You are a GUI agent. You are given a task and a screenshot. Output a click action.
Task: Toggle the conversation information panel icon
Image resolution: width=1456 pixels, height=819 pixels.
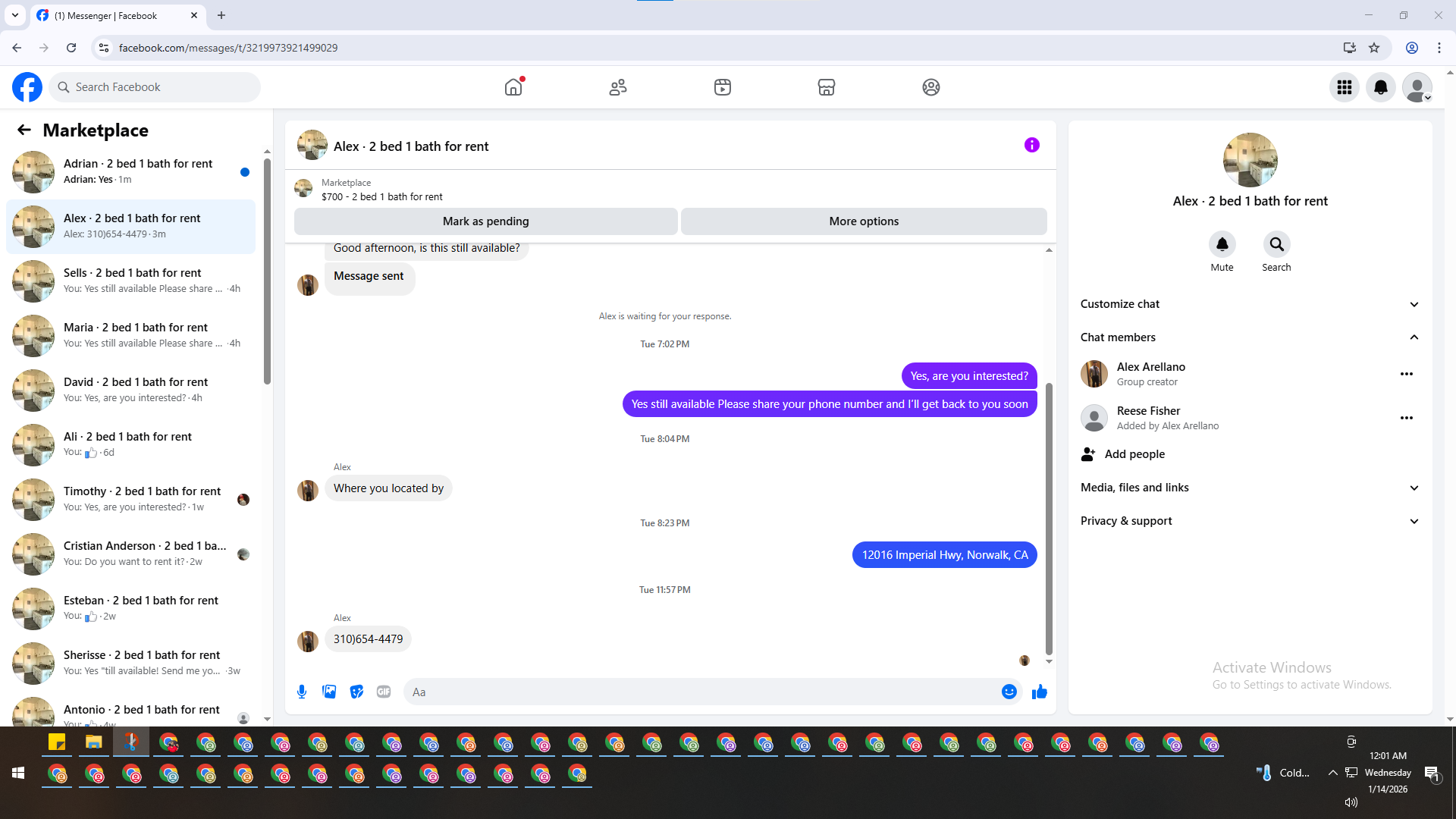tap(1031, 145)
